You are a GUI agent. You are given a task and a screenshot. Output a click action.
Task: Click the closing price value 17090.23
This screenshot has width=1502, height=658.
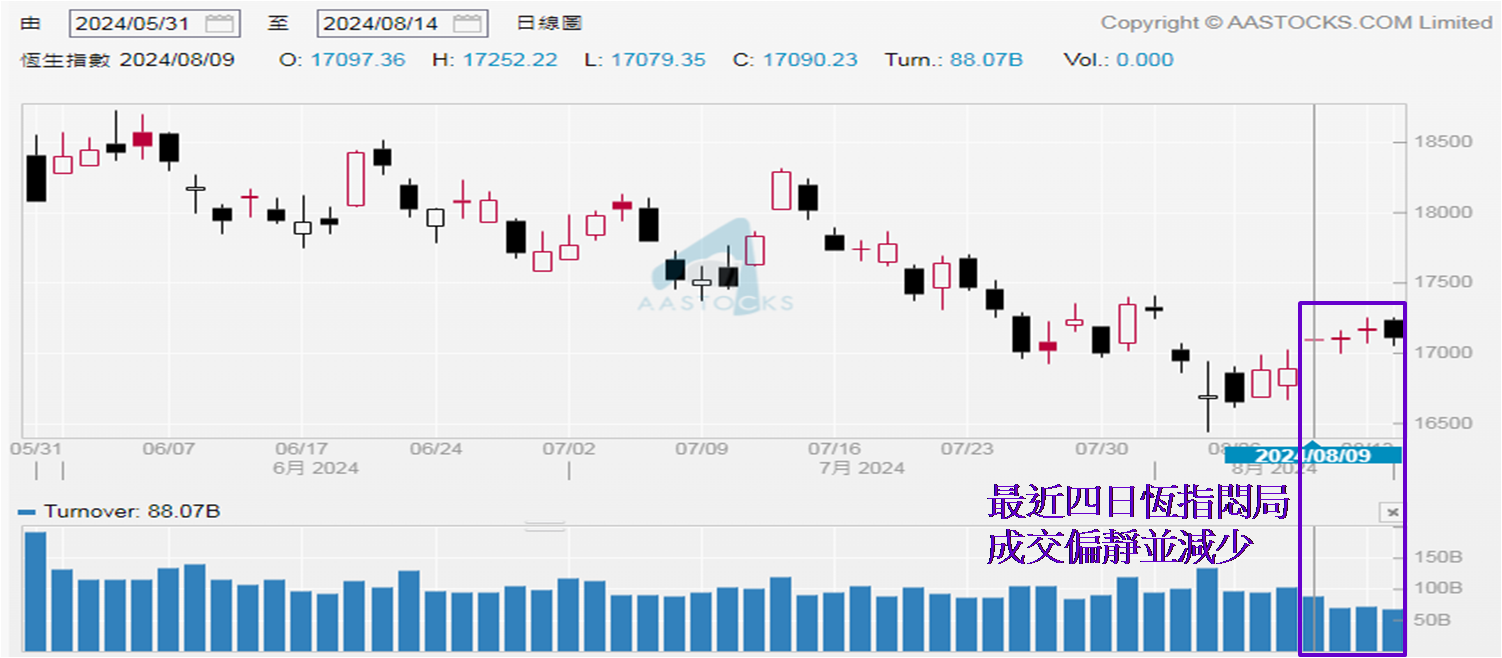tap(809, 60)
